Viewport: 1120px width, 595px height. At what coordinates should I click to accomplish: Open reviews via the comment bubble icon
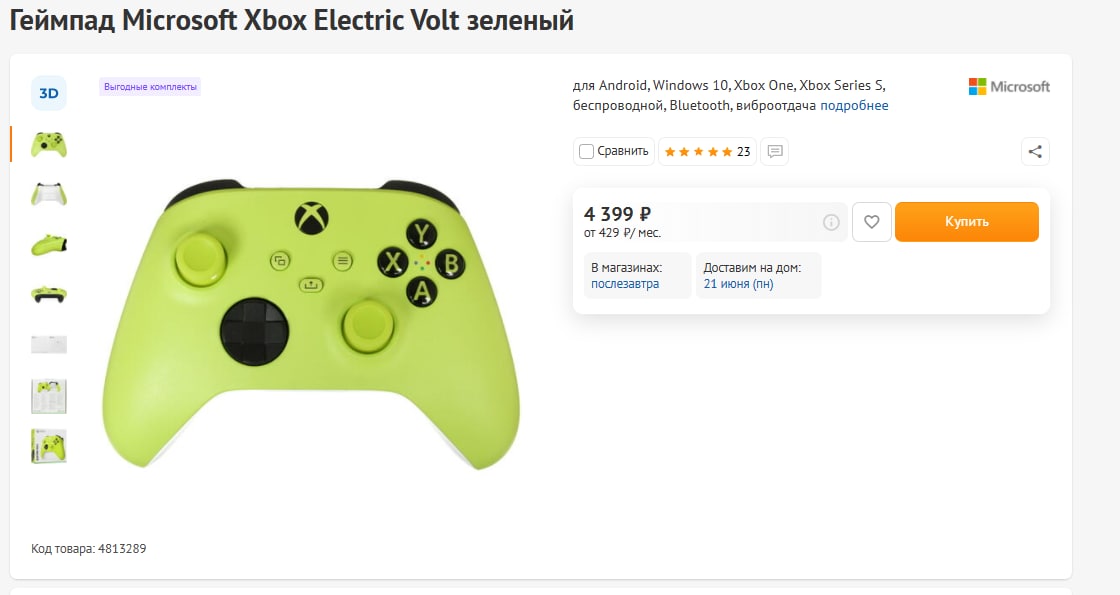[775, 151]
